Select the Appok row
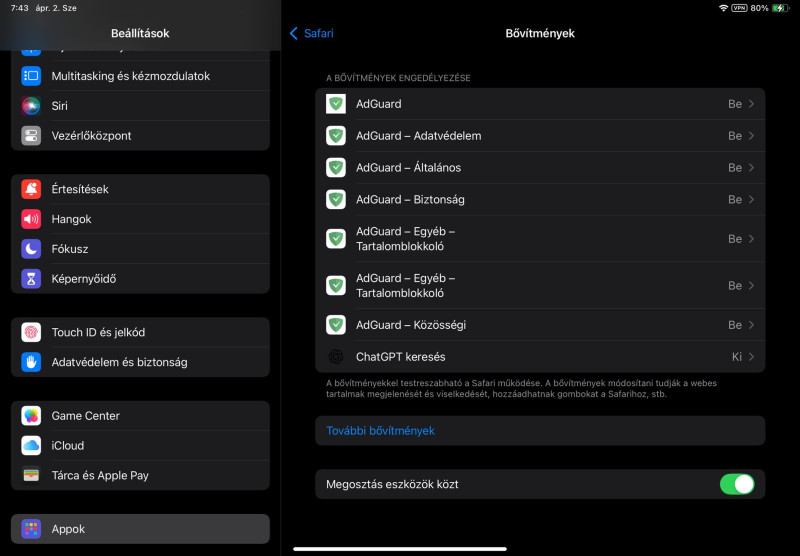 140,529
